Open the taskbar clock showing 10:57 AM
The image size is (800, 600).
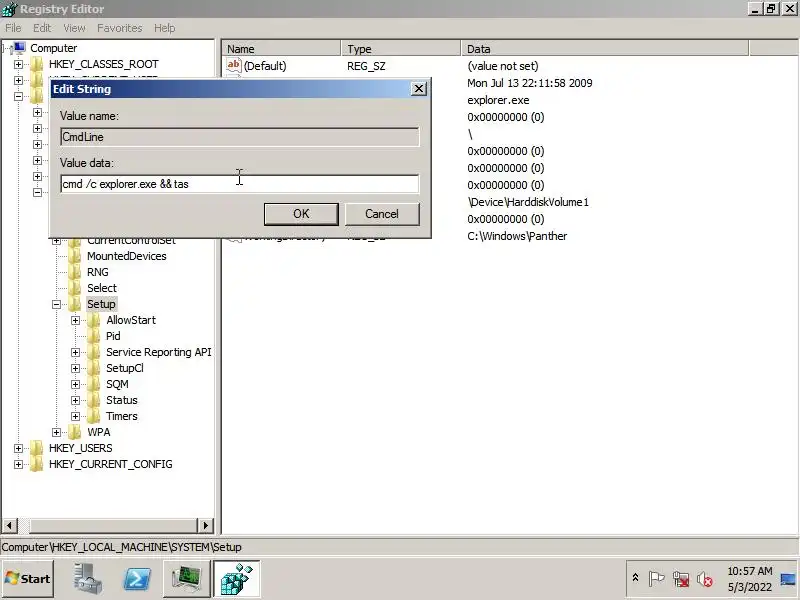pos(749,579)
